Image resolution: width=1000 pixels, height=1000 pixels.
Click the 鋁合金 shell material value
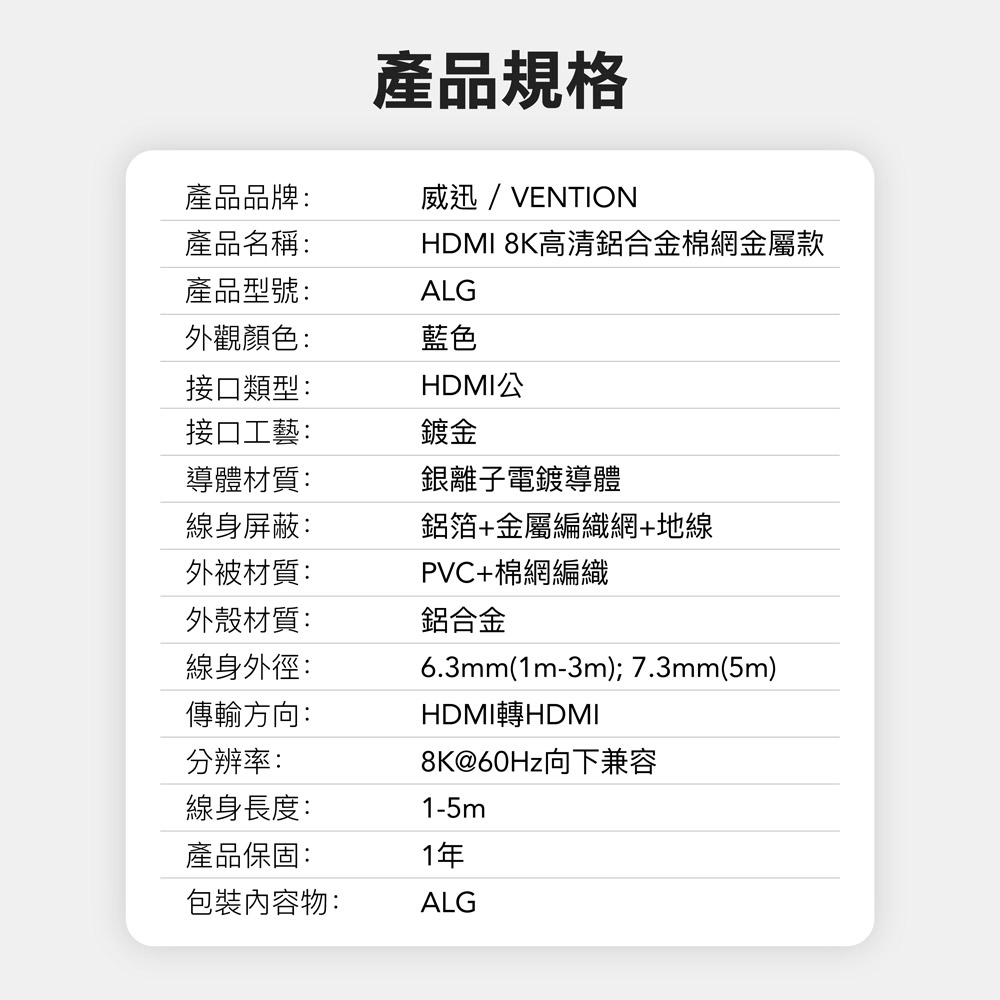click(463, 620)
